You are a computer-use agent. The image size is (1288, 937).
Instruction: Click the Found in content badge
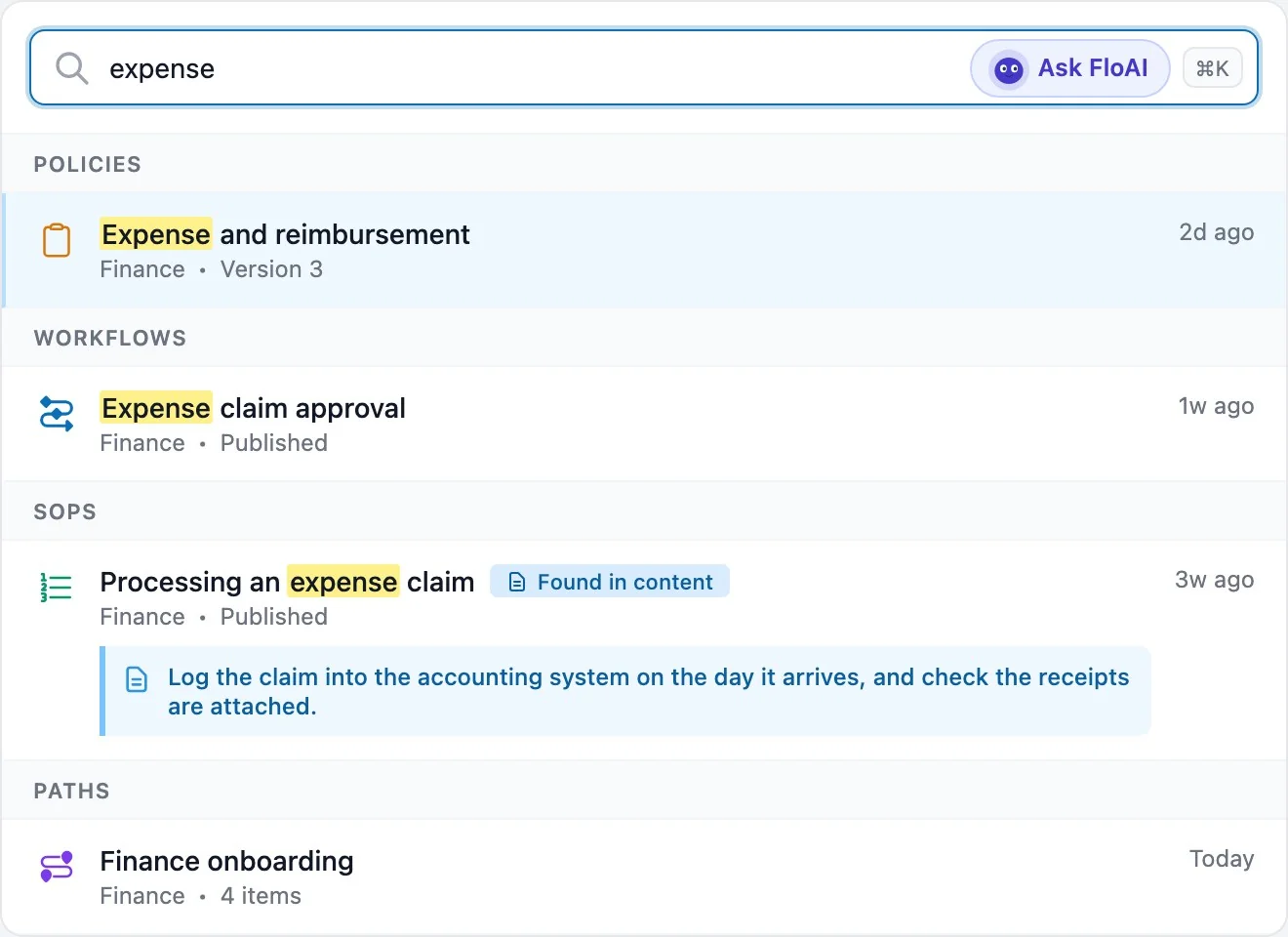click(x=610, y=582)
